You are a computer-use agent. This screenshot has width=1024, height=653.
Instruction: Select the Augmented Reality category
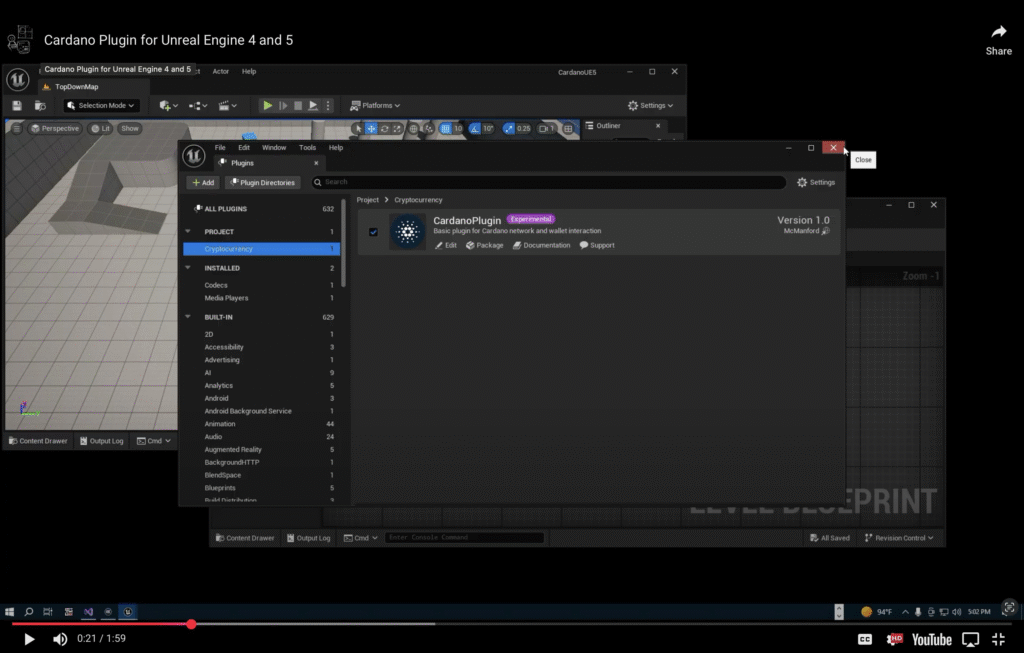pos(262,449)
